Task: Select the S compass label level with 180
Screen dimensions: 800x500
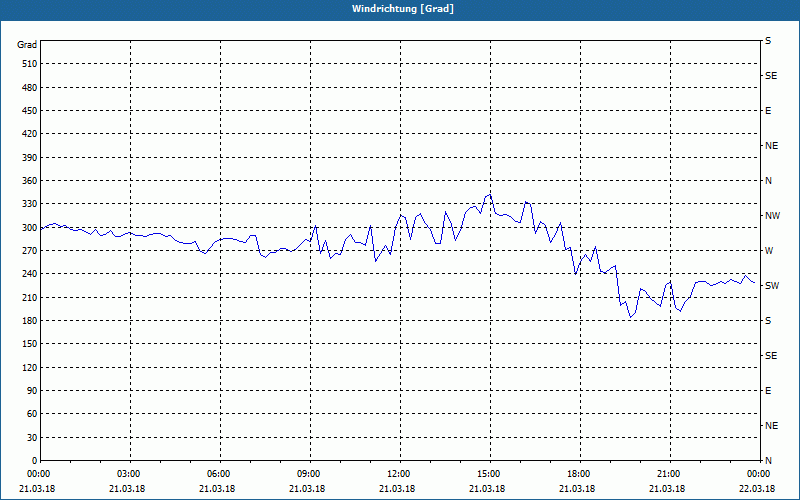Action: (x=768, y=321)
